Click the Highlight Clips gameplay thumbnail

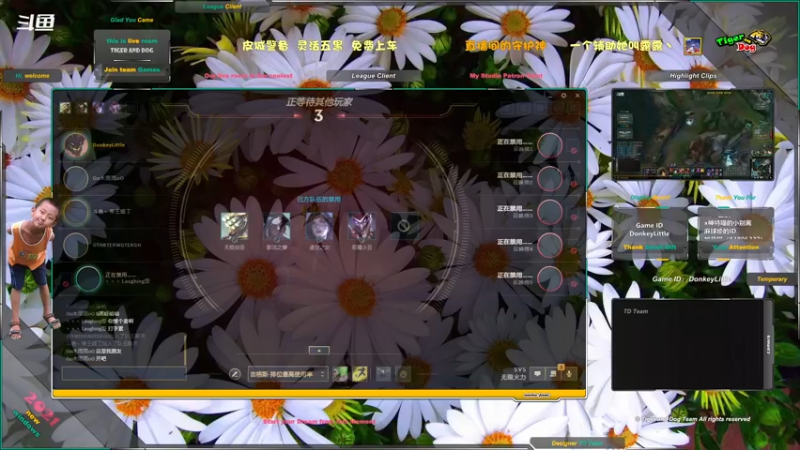693,135
